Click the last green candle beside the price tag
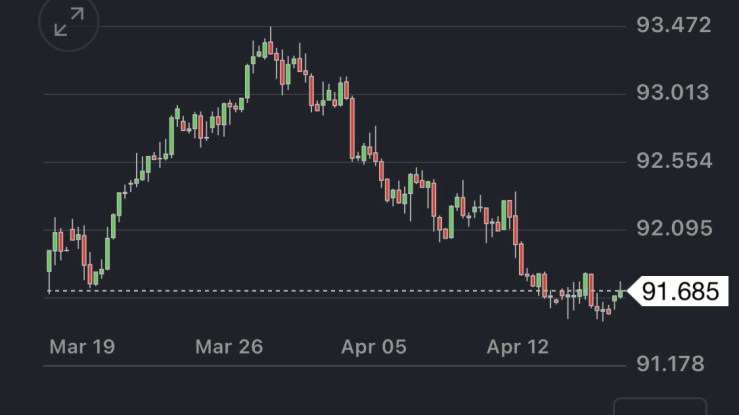This screenshot has height=415, width=739. point(622,291)
